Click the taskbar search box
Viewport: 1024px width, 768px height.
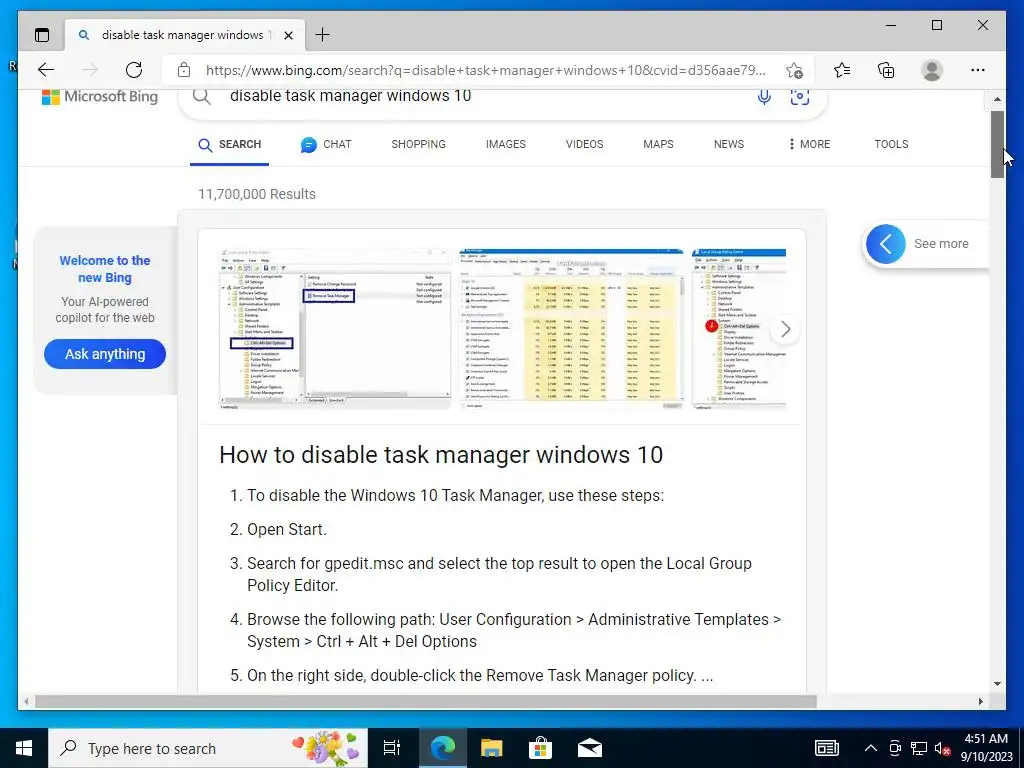[x=208, y=748]
